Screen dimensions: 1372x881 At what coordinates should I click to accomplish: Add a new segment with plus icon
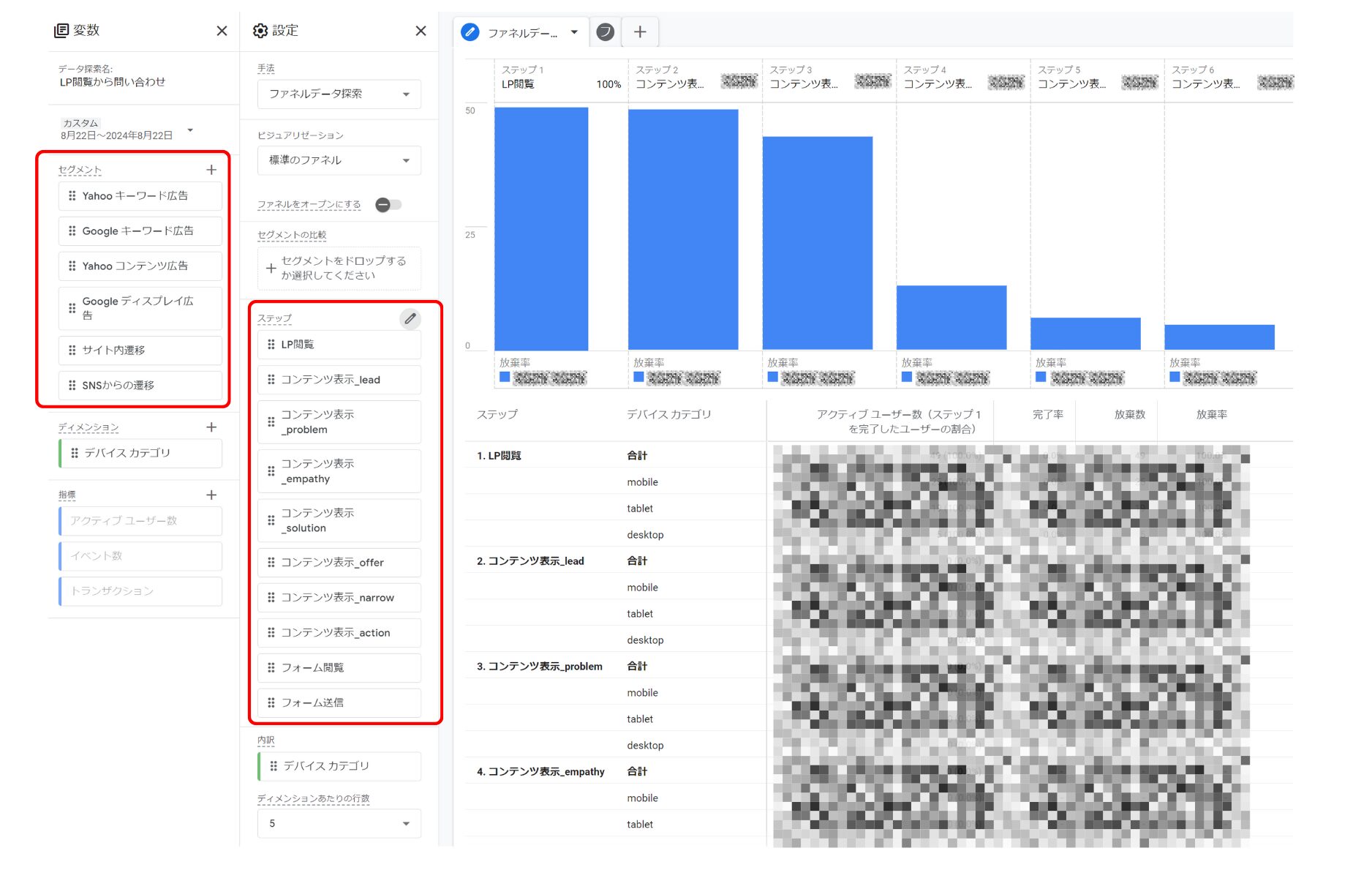[x=211, y=170]
